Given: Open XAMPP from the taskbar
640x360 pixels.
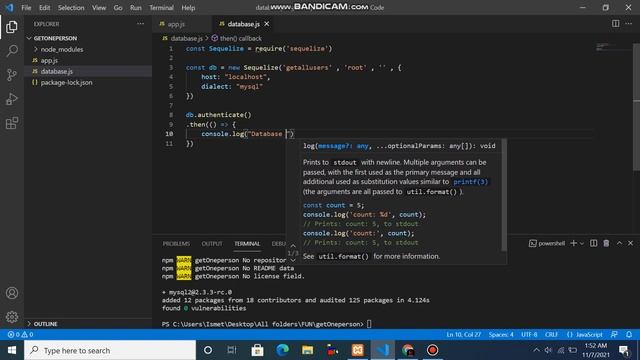Looking at the screenshot, I should tap(358, 350).
